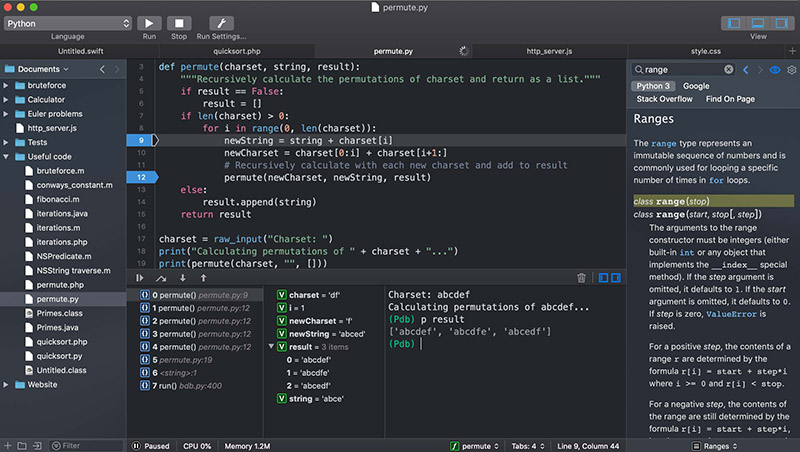Clear console with trash icon

[x=581, y=278]
